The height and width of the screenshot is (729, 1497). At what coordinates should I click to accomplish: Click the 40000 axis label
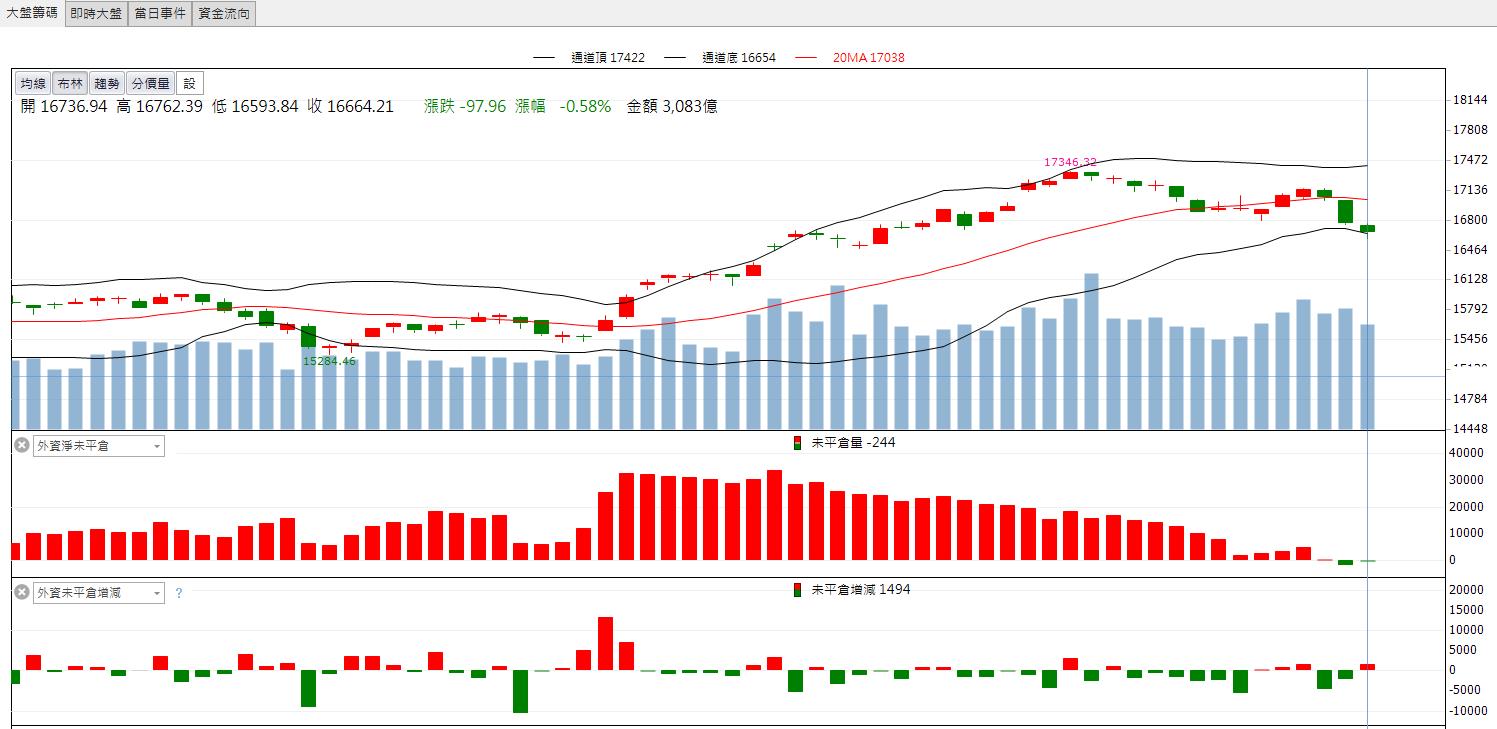click(x=1467, y=453)
